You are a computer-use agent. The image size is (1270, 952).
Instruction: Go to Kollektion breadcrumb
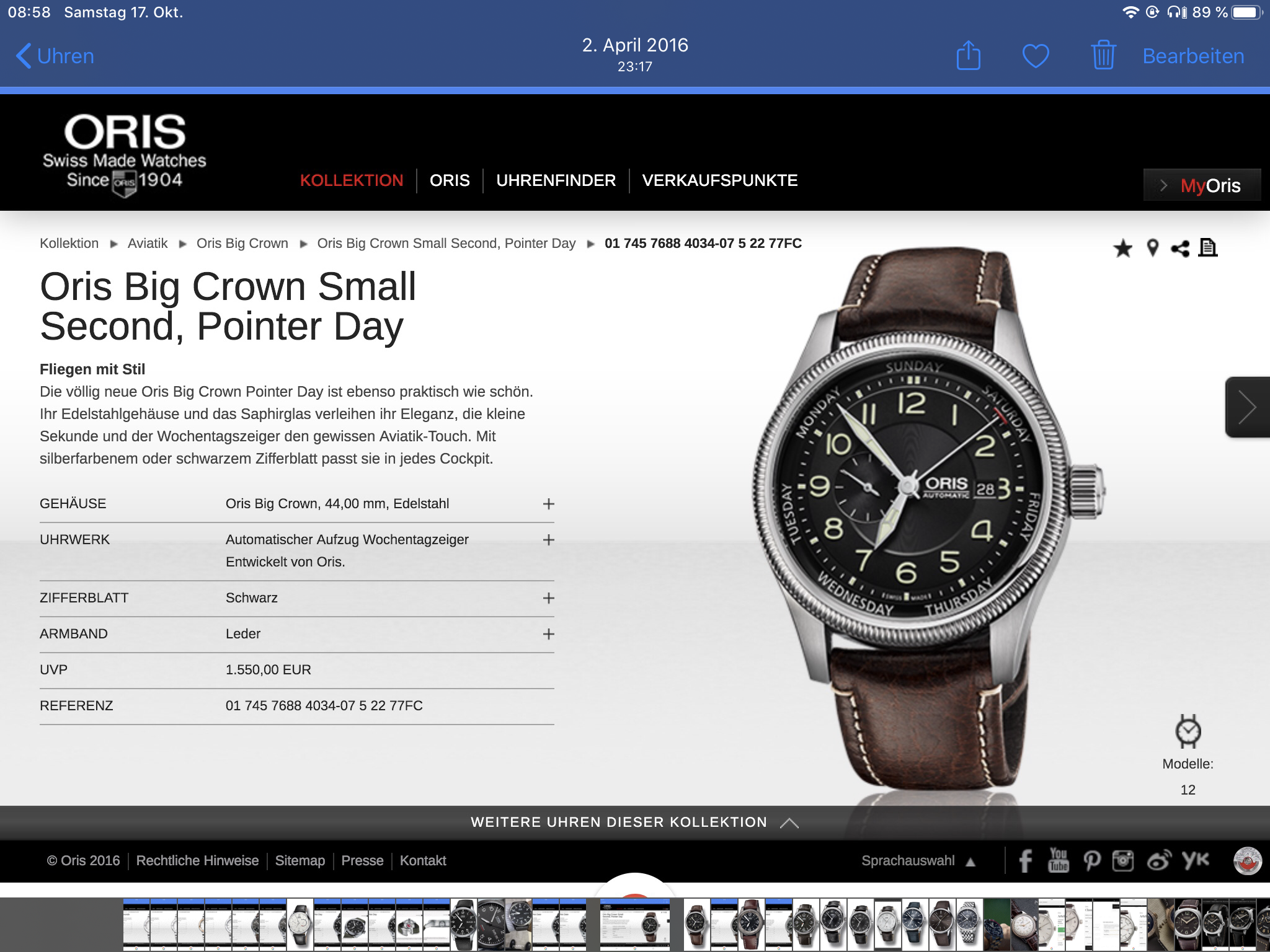pyautogui.click(x=69, y=243)
